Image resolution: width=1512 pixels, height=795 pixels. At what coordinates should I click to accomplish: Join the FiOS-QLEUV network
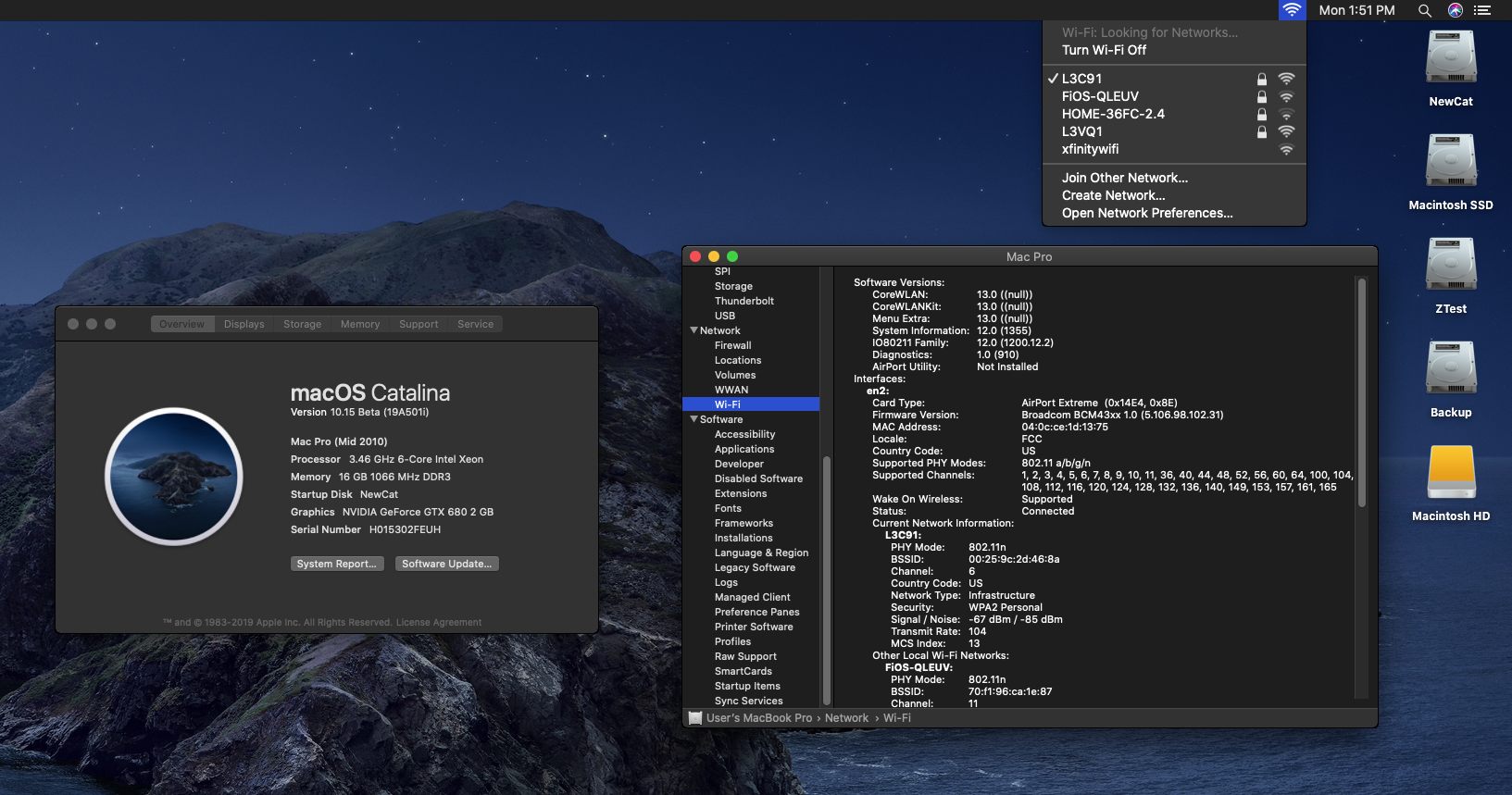click(x=1100, y=96)
